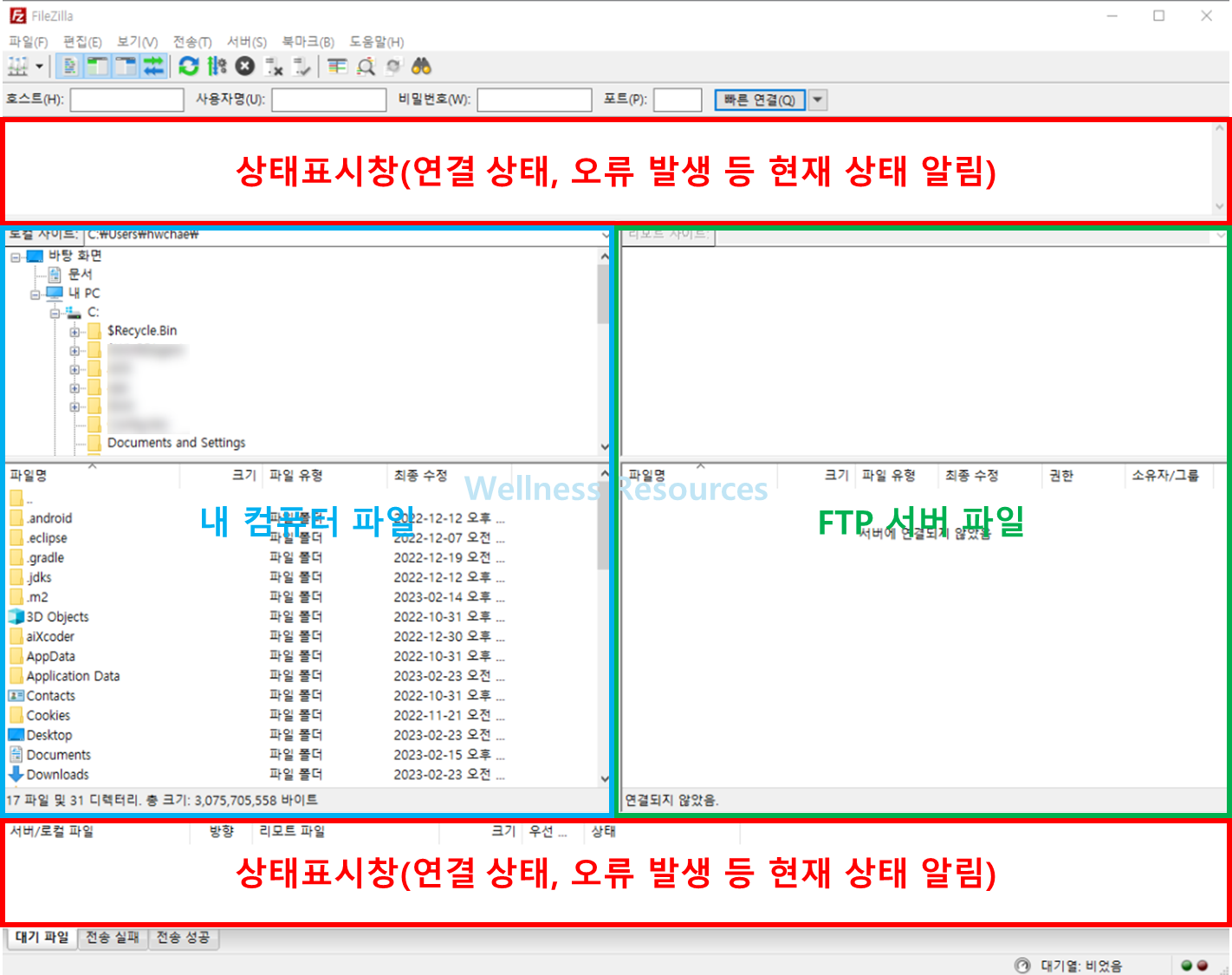1232x975 pixels.
Task: Collapse the 바탕 화면 tree node
Action: pyautogui.click(x=16, y=257)
